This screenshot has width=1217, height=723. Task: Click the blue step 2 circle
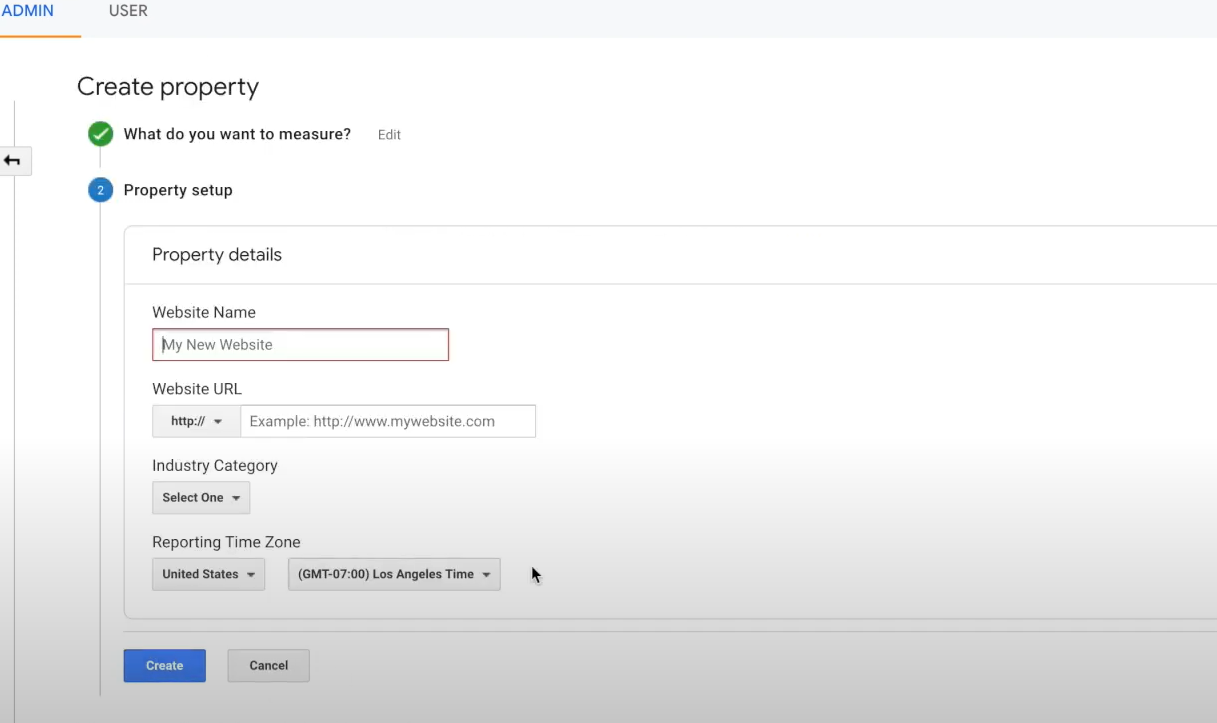[x=100, y=190]
